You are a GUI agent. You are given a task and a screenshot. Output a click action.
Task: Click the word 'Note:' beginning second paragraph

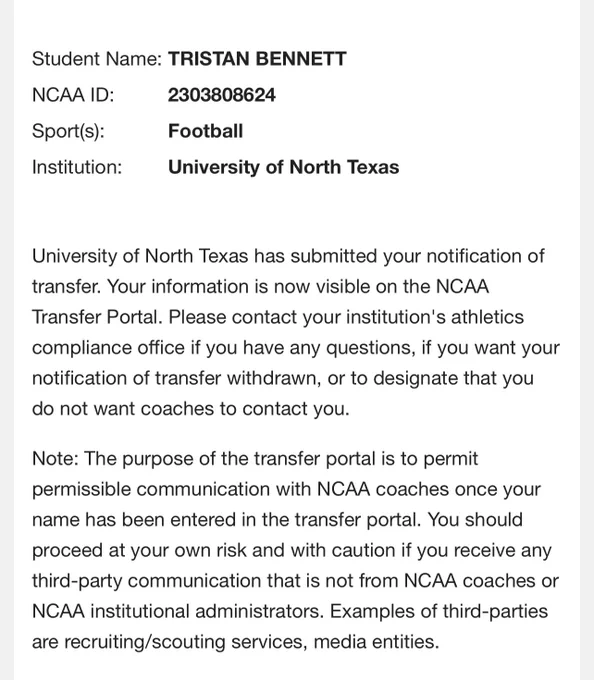point(55,459)
